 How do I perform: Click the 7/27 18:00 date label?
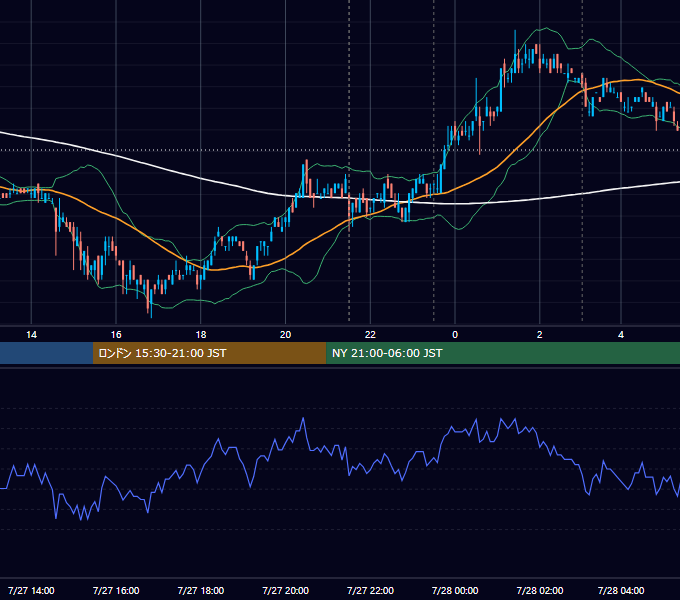201,590
